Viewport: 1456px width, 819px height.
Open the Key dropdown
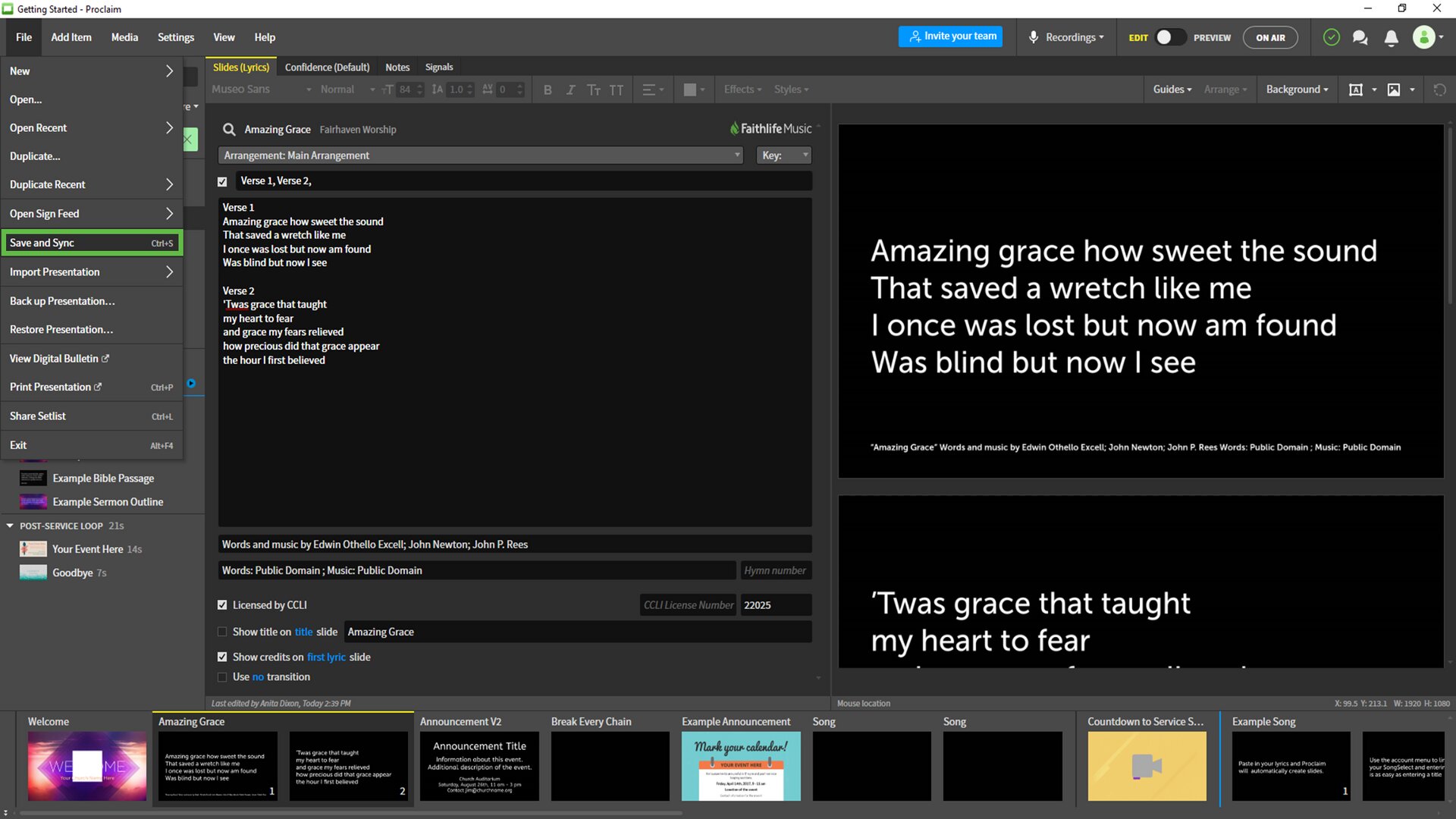pyautogui.click(x=784, y=155)
